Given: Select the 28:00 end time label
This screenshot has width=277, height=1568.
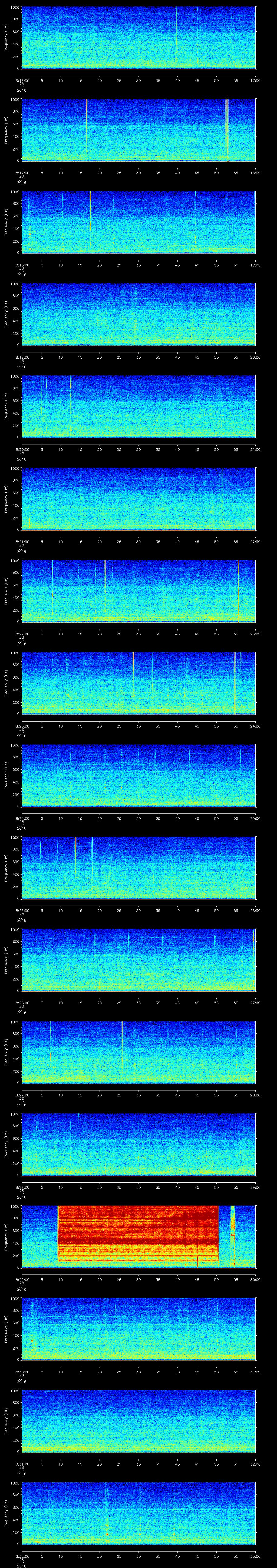Looking at the screenshot, I should 255,1095.
